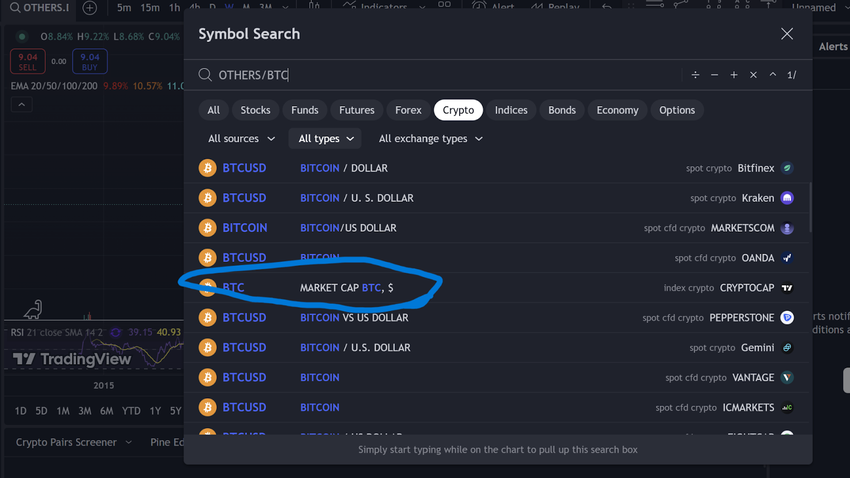Insert the multiplication operator symbol
Viewport: 850px width, 478px height.
(x=753, y=75)
